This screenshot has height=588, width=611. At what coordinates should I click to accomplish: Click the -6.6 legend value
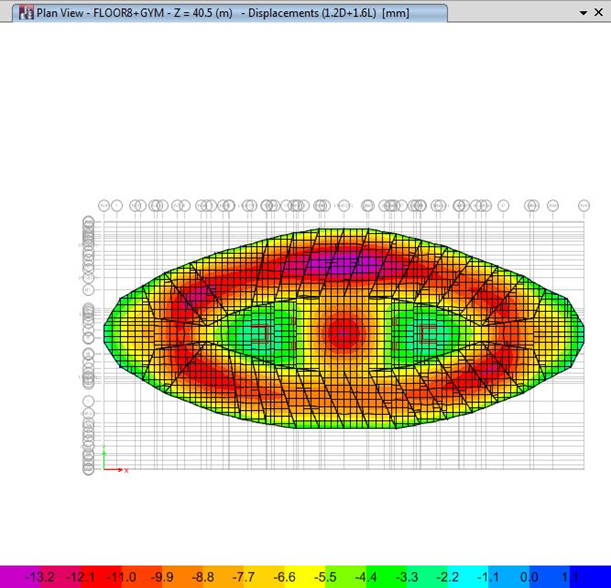tap(284, 577)
